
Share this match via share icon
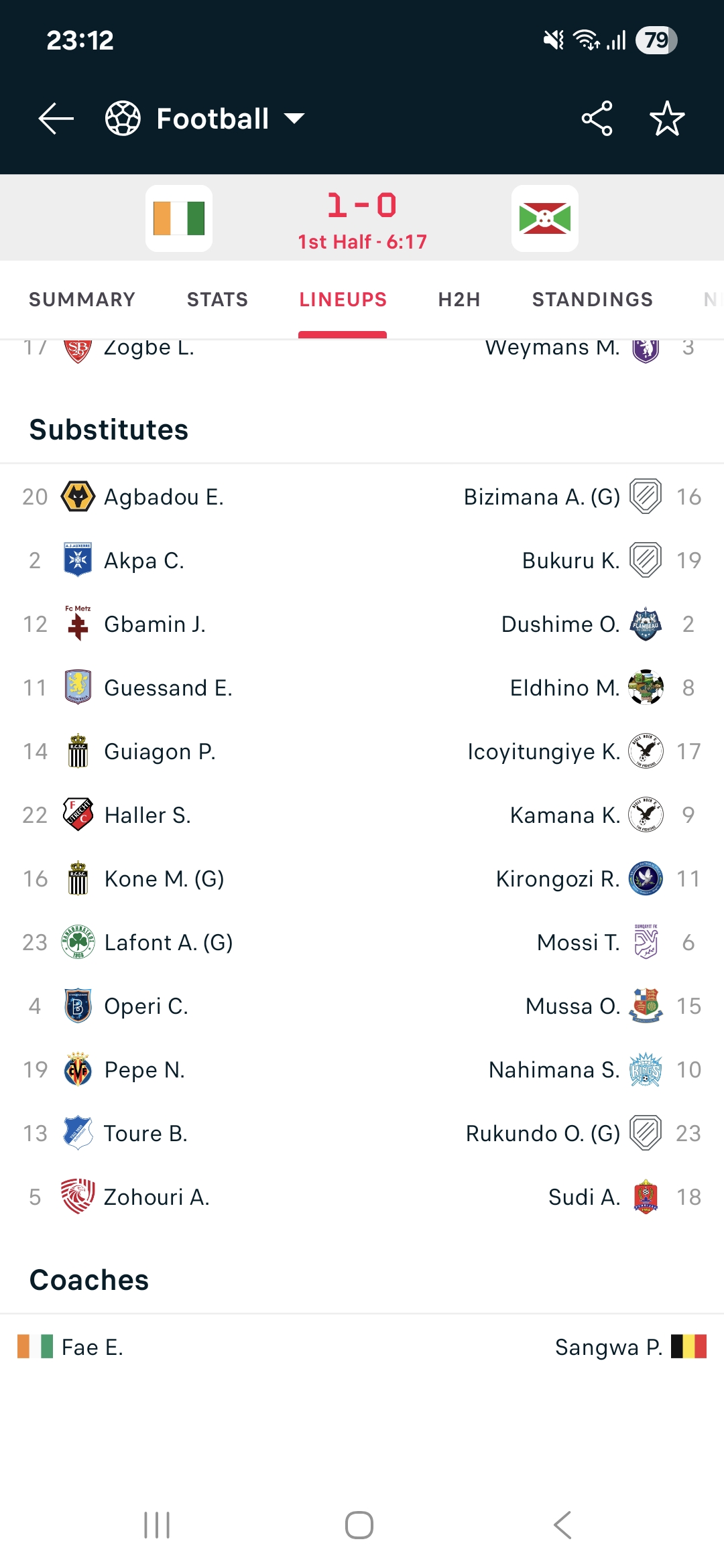(597, 119)
